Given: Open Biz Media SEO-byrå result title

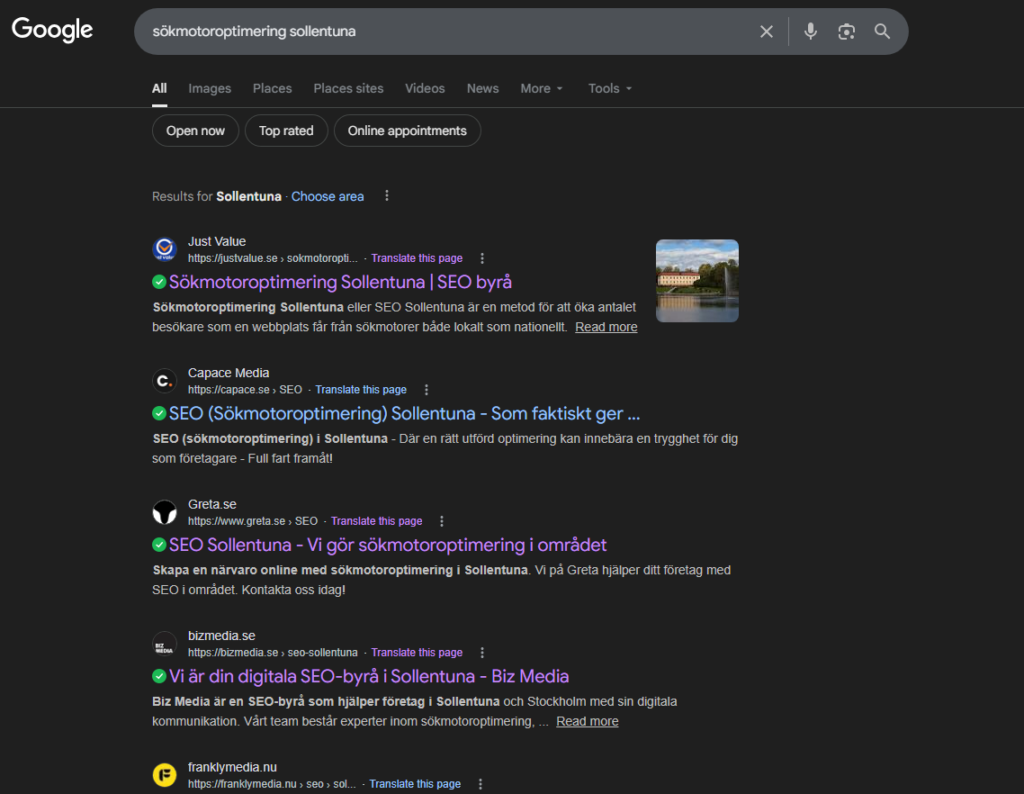Looking at the screenshot, I should [x=369, y=676].
